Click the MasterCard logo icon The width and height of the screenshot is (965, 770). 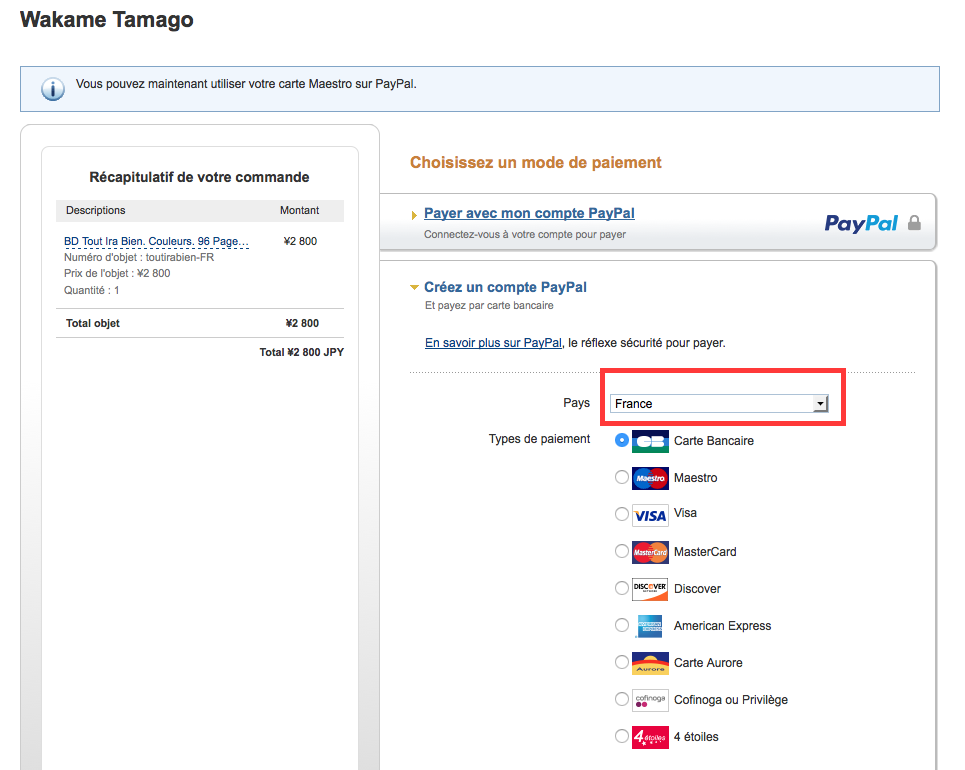coord(649,551)
